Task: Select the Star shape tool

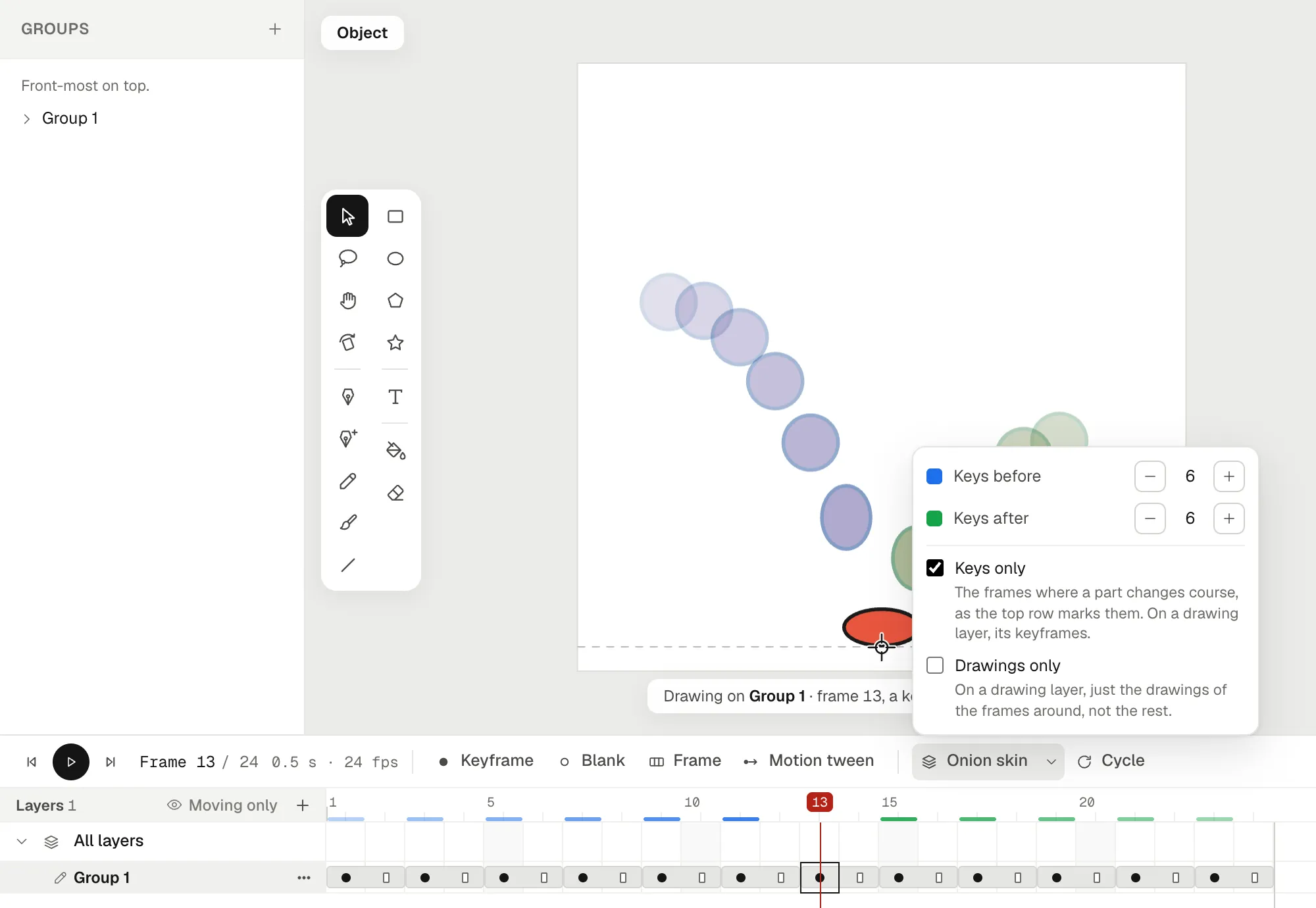Action: [395, 343]
